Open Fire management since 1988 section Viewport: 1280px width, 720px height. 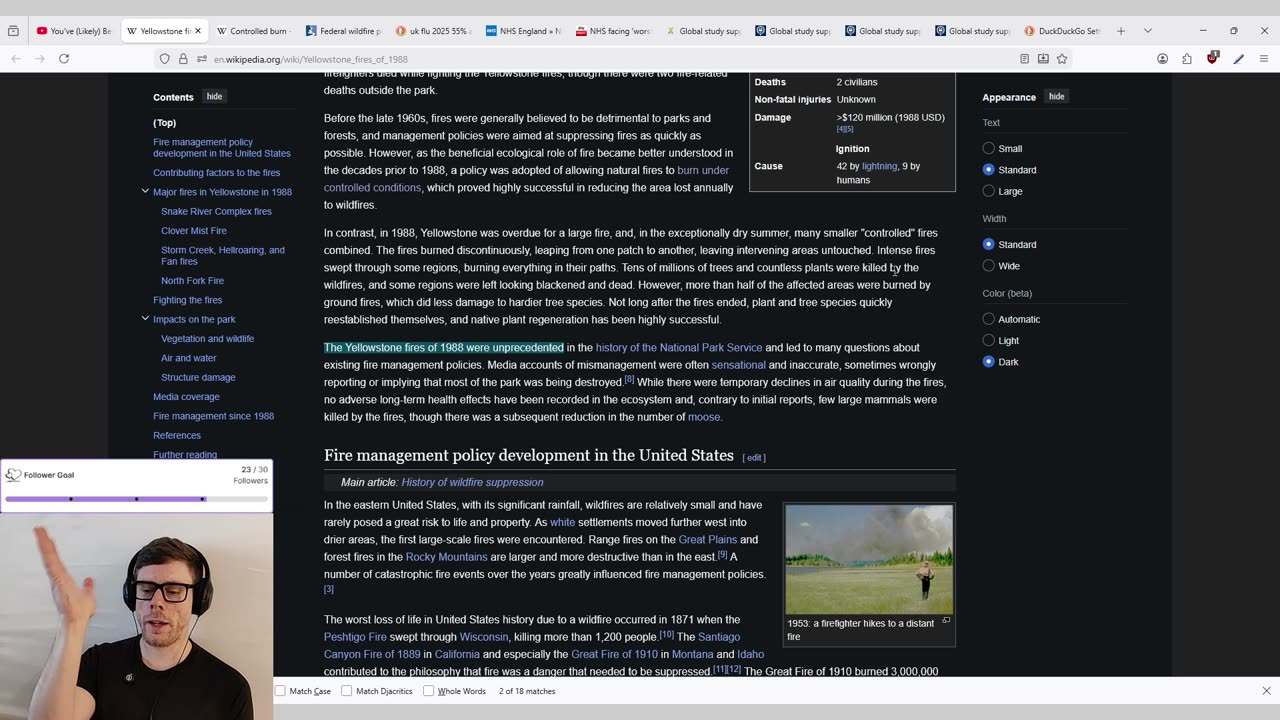click(x=213, y=416)
